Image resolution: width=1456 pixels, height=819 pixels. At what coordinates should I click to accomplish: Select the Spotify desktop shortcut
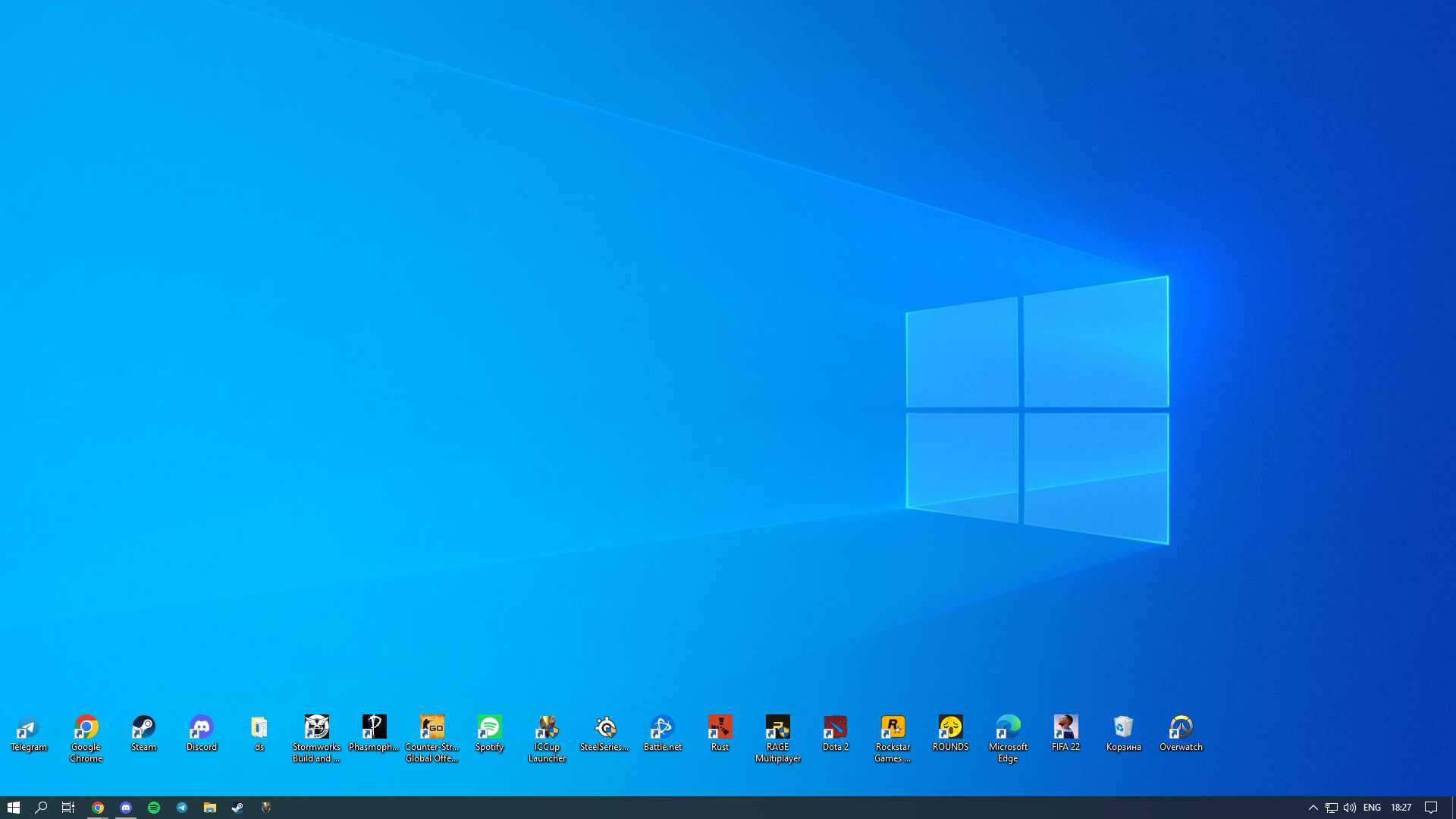click(489, 733)
